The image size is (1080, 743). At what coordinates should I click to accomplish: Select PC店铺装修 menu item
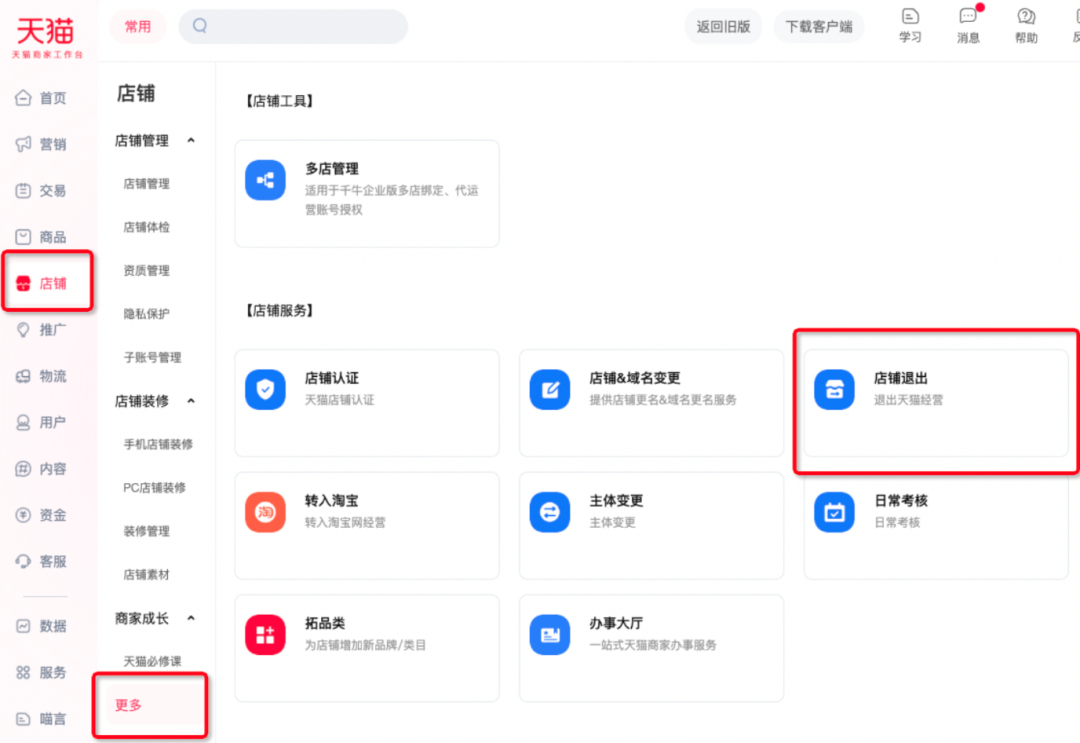[x=154, y=488]
